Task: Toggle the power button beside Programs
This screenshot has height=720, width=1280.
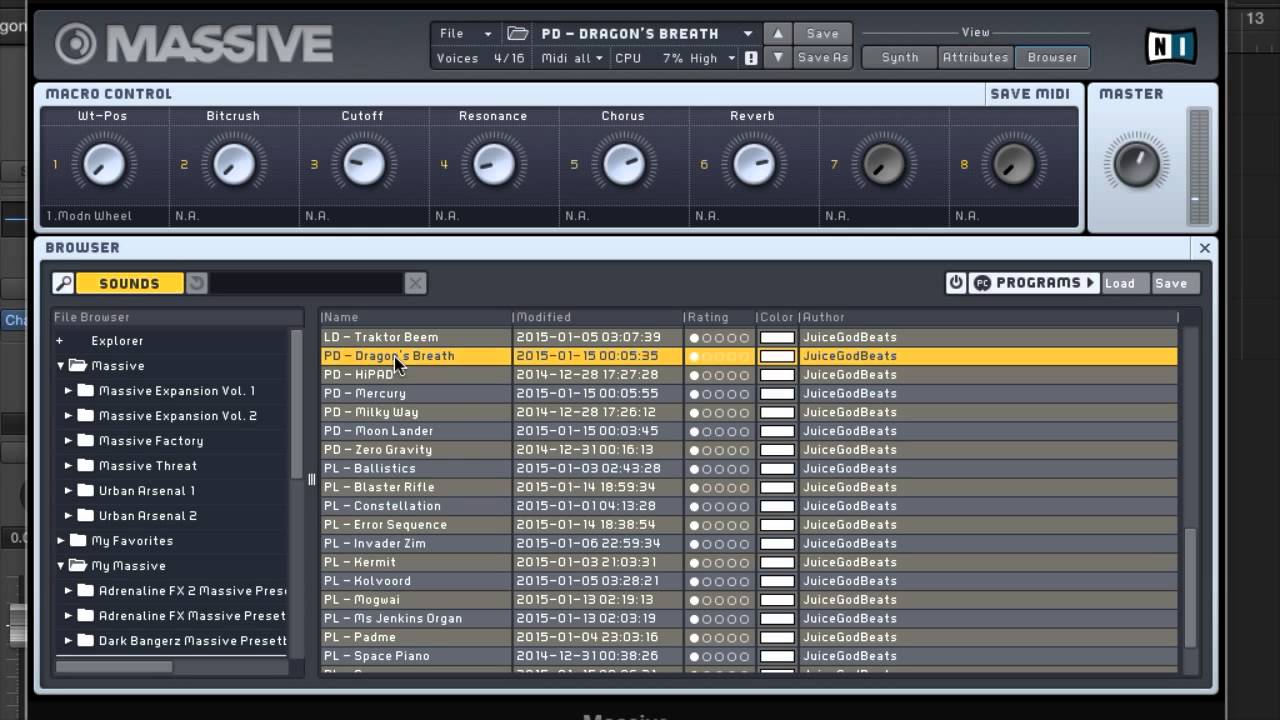Action: 956,283
